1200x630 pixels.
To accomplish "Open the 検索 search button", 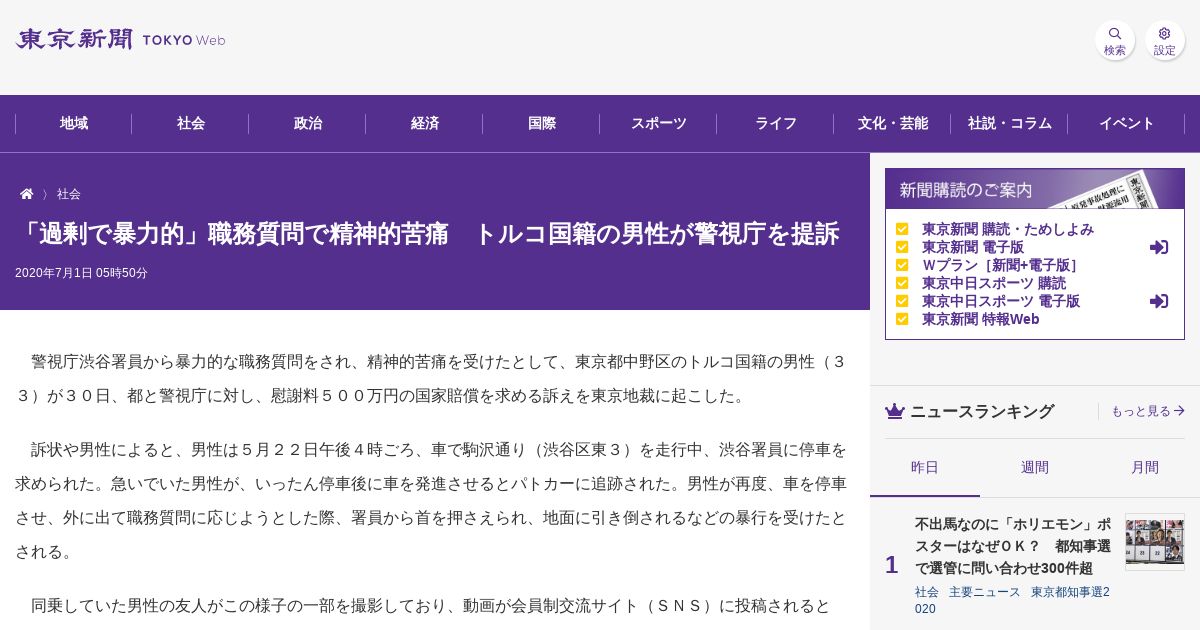I will click(x=1115, y=40).
